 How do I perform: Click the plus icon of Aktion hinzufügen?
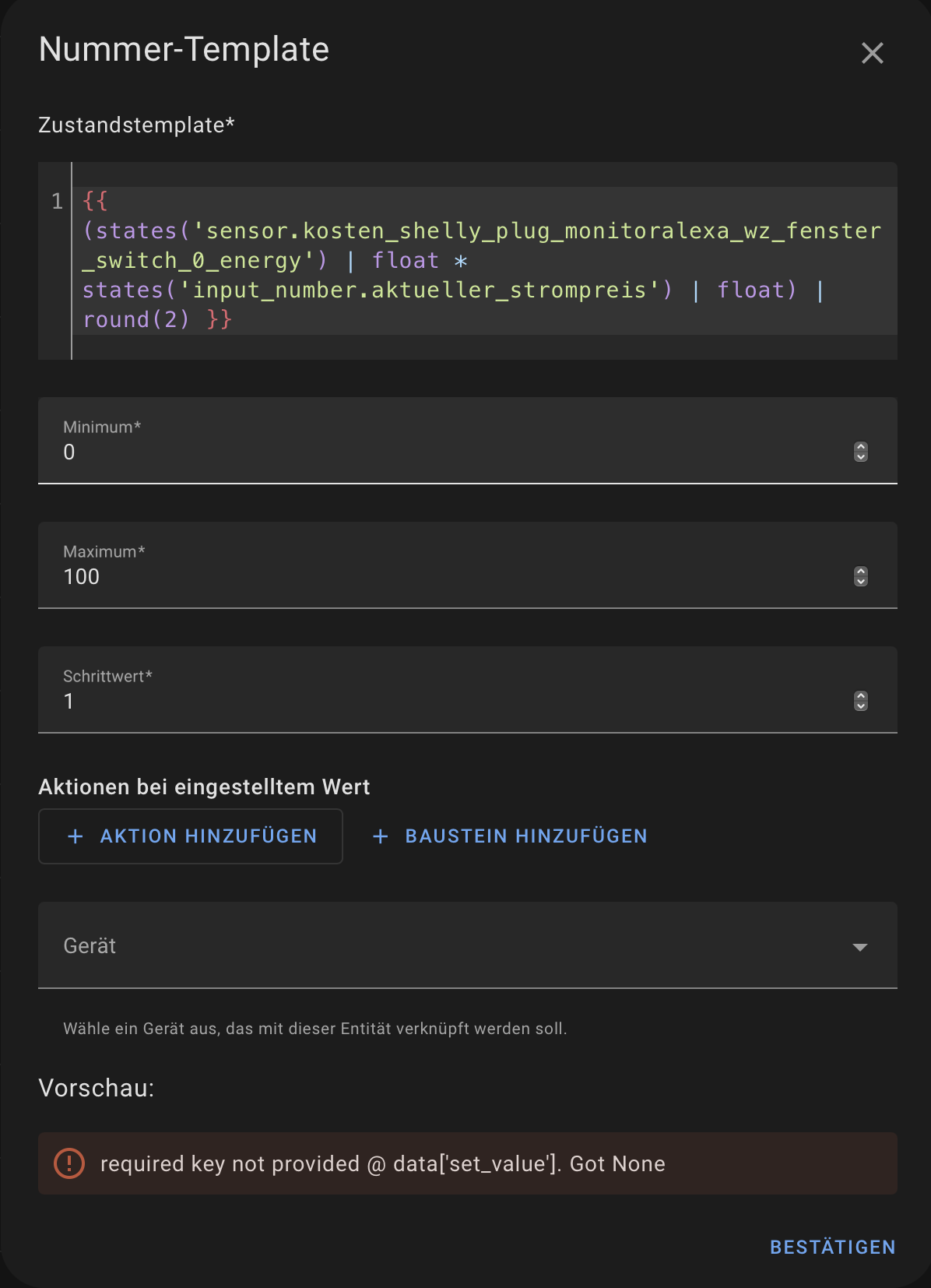76,836
